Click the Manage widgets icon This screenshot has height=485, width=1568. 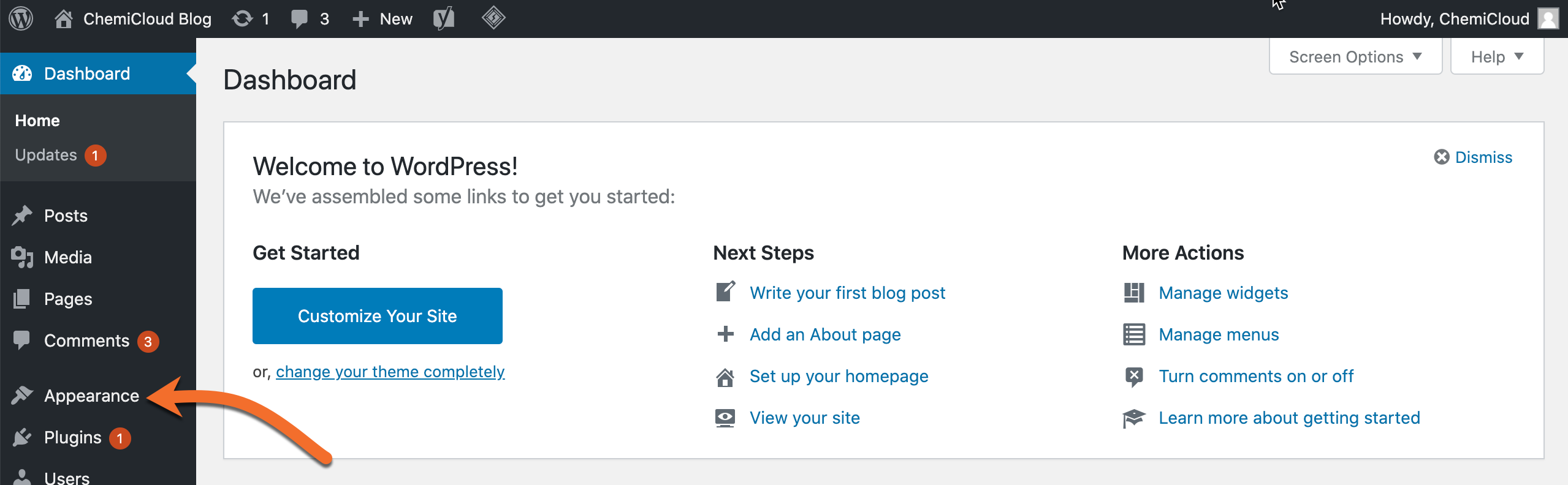1134,293
